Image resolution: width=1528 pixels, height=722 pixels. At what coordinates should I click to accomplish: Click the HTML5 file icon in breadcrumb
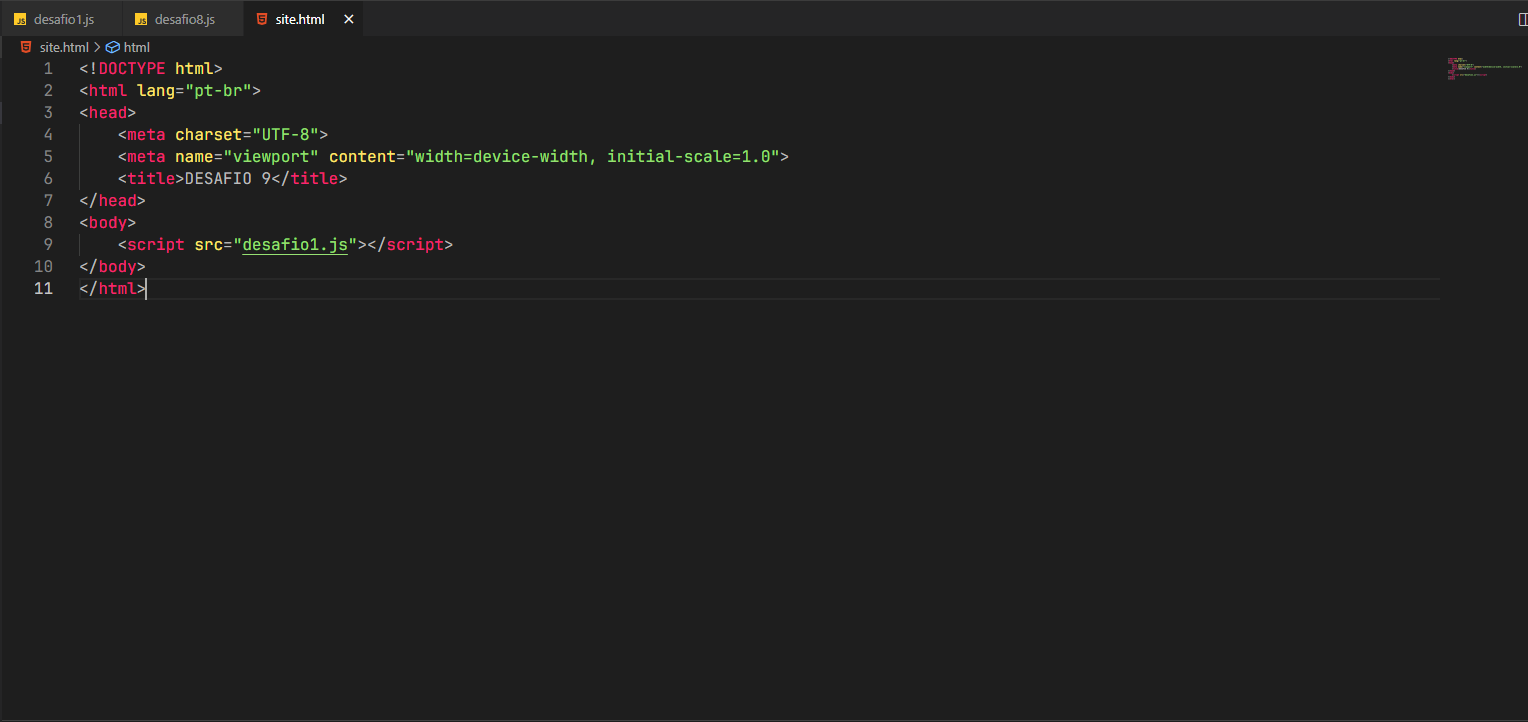click(x=26, y=47)
